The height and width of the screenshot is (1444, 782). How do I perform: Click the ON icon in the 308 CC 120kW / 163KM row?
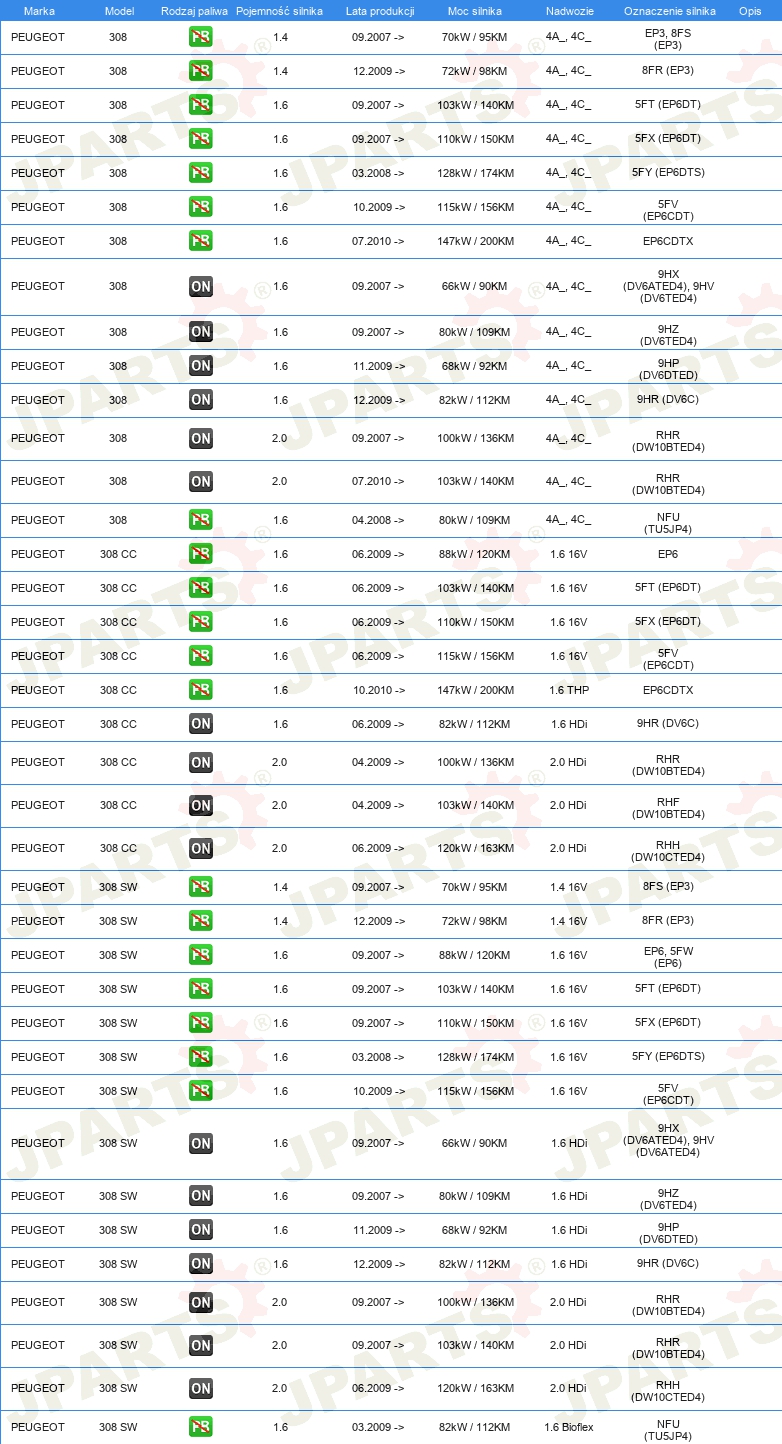[x=201, y=849]
